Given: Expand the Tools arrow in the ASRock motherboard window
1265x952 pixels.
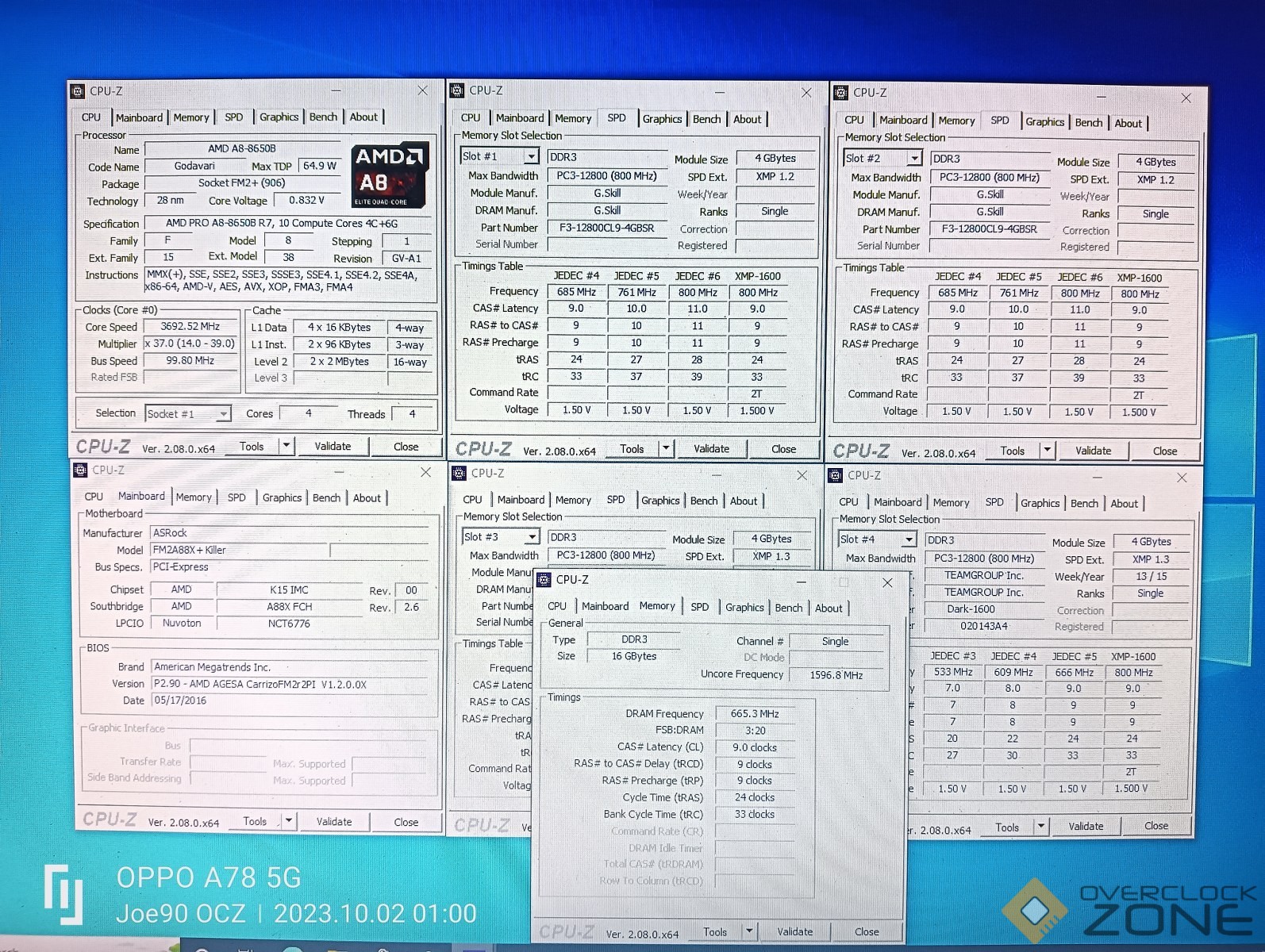Looking at the screenshot, I should [x=289, y=821].
